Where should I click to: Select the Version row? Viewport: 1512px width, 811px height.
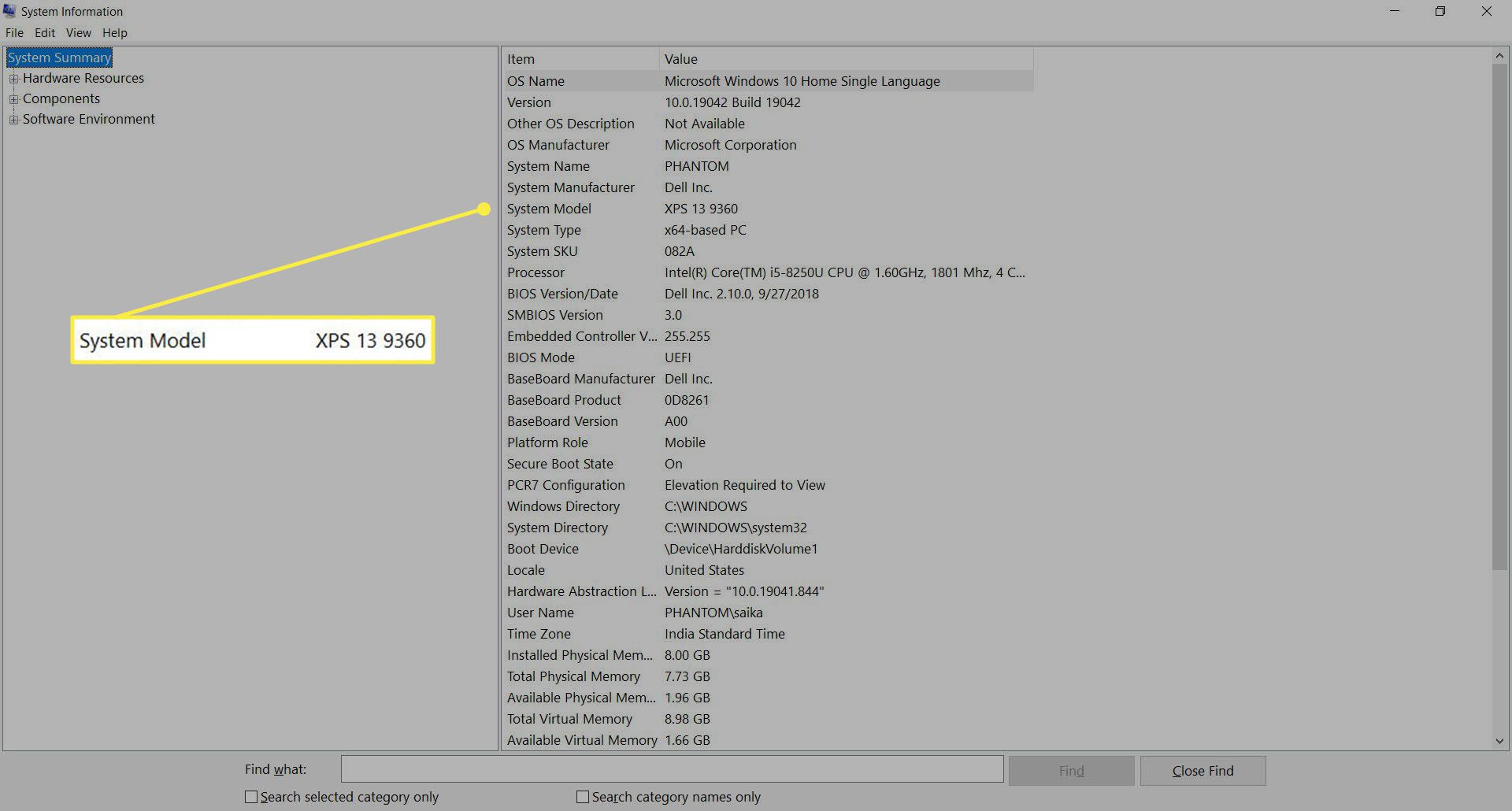[x=768, y=102]
